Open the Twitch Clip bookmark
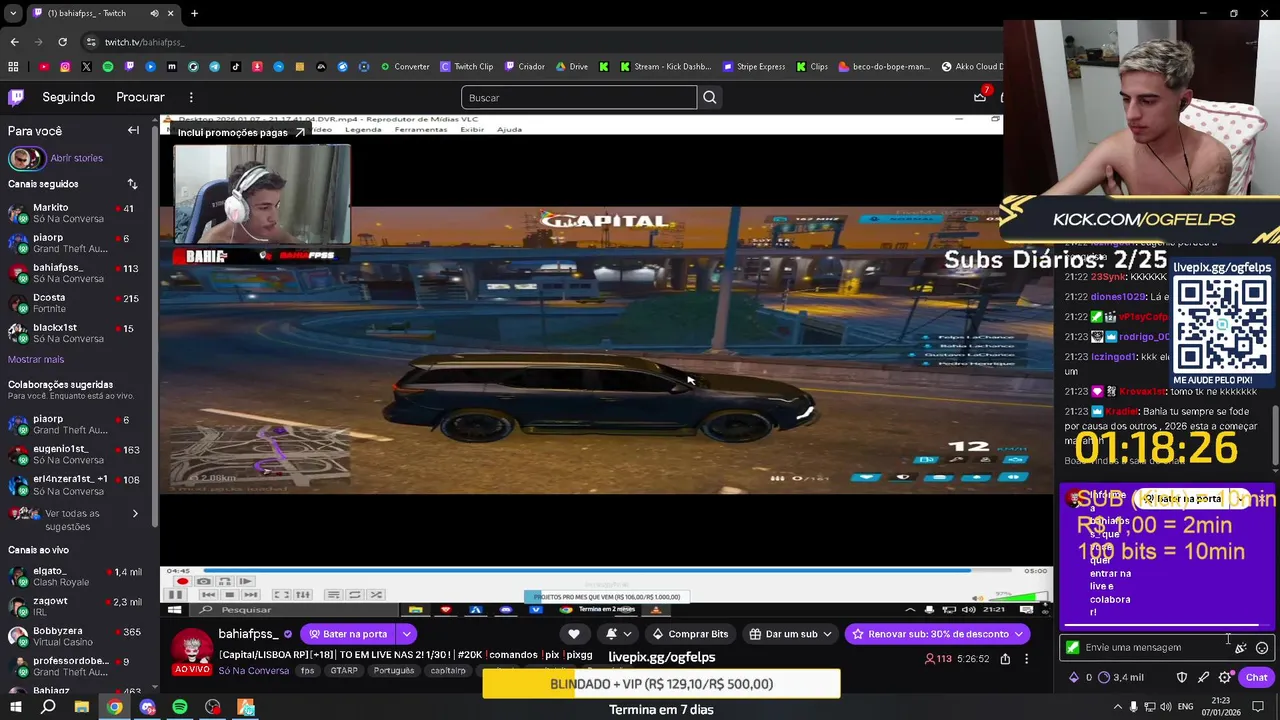This screenshot has width=1280, height=720. click(x=467, y=67)
